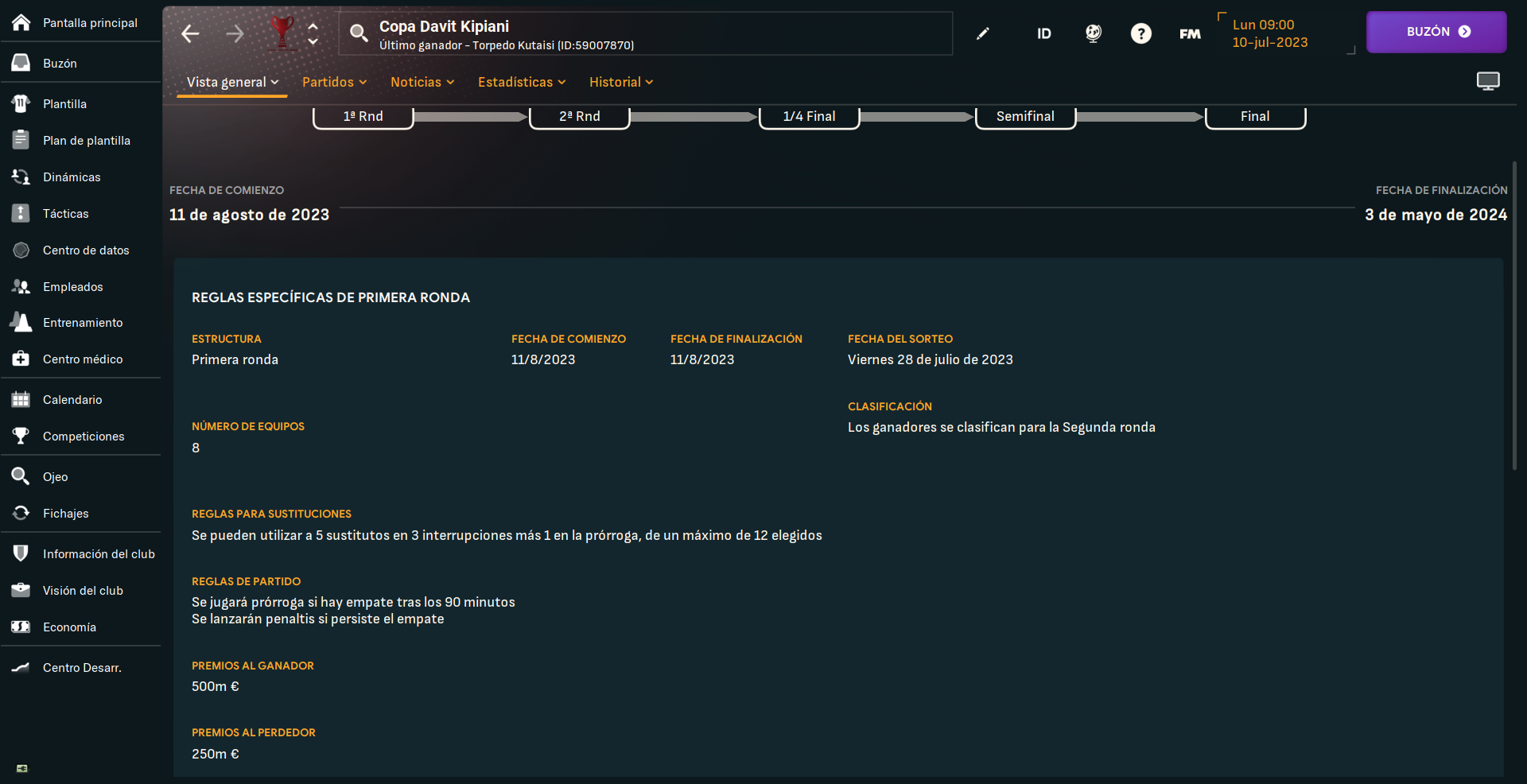Switch to the Vista general tab
The image size is (1527, 784).
coord(232,82)
